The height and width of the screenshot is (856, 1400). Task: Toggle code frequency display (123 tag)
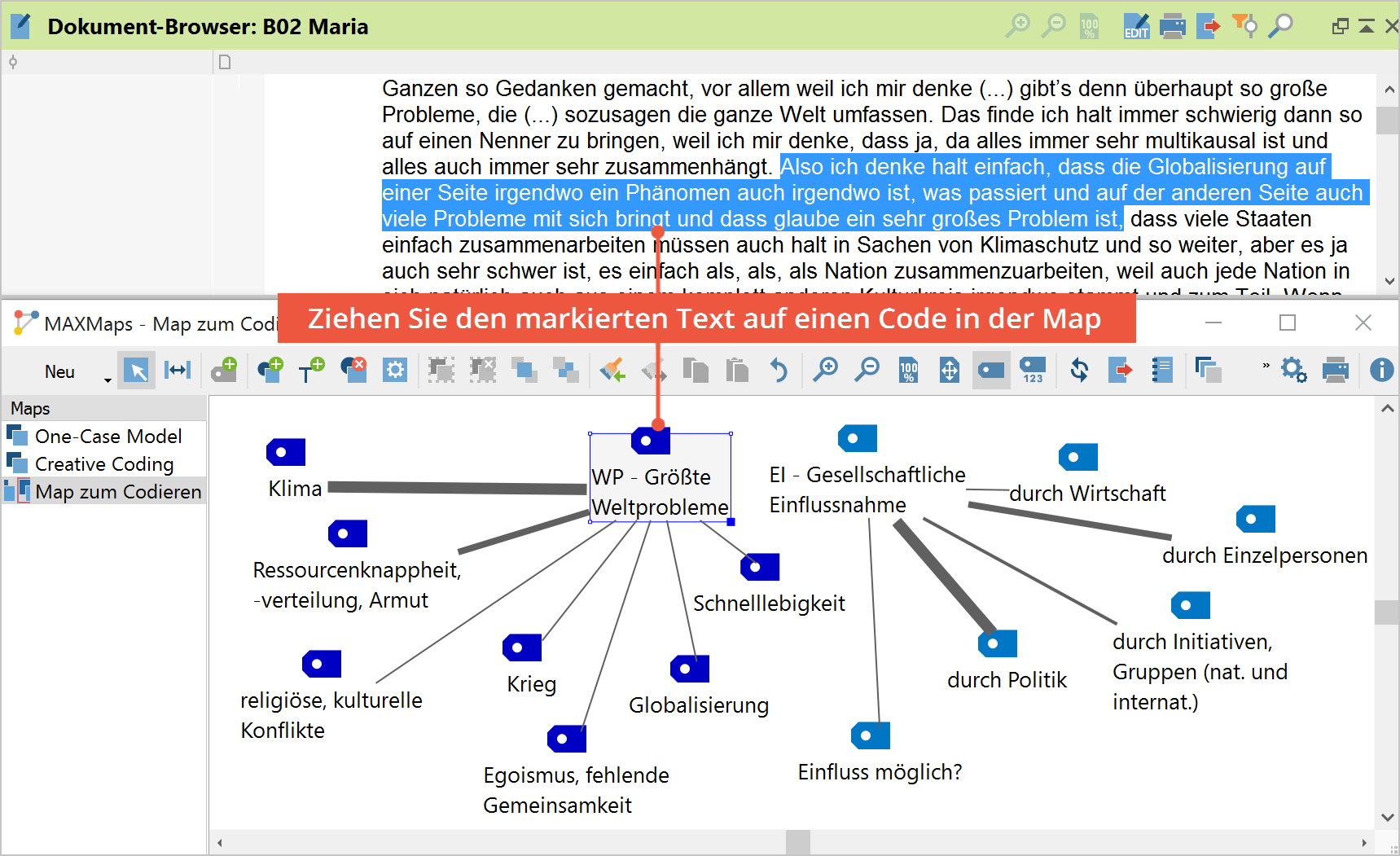point(1033,371)
